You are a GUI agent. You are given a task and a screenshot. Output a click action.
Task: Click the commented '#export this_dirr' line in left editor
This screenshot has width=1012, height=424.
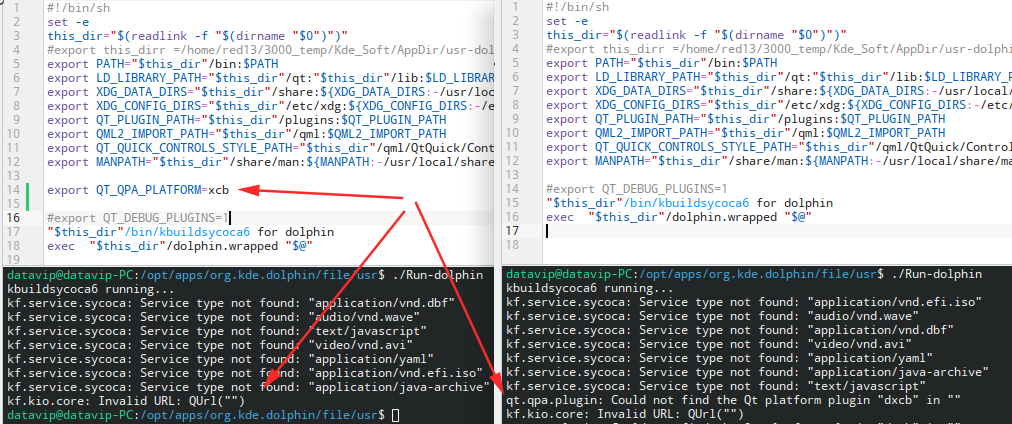coord(270,50)
